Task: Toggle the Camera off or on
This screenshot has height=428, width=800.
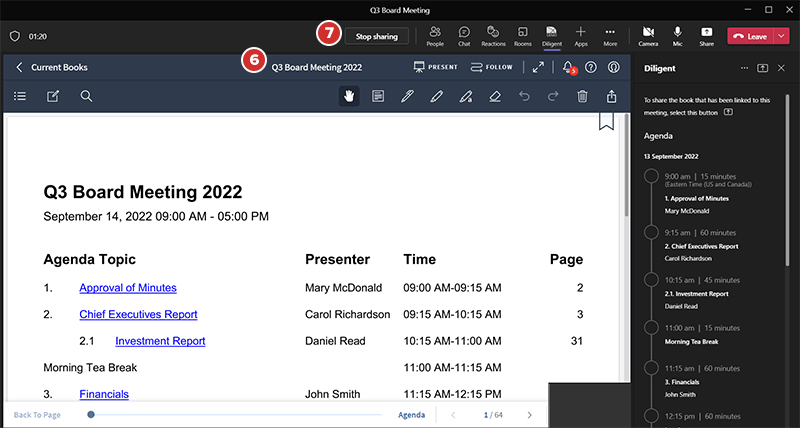Action: [648, 35]
